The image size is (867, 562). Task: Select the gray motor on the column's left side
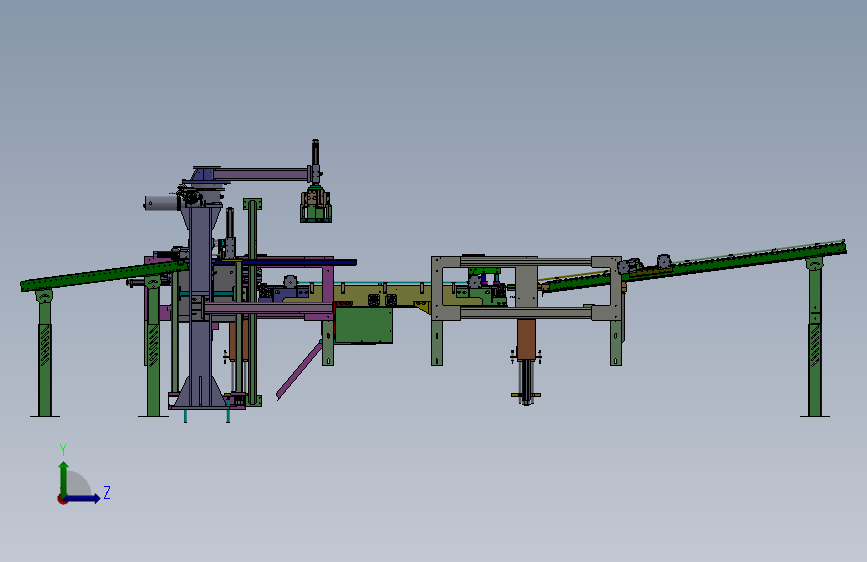[161, 203]
